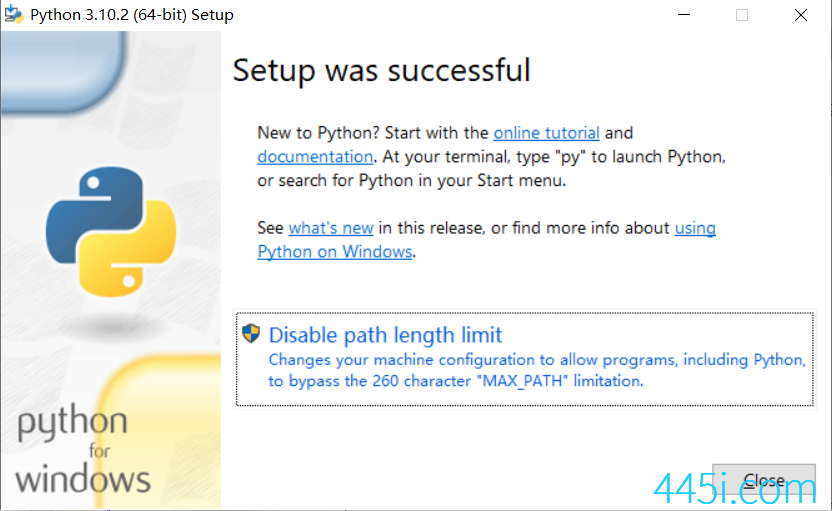Click the blue rounded shape in sidebar top
This screenshot has width=832, height=511.
pos(63,71)
